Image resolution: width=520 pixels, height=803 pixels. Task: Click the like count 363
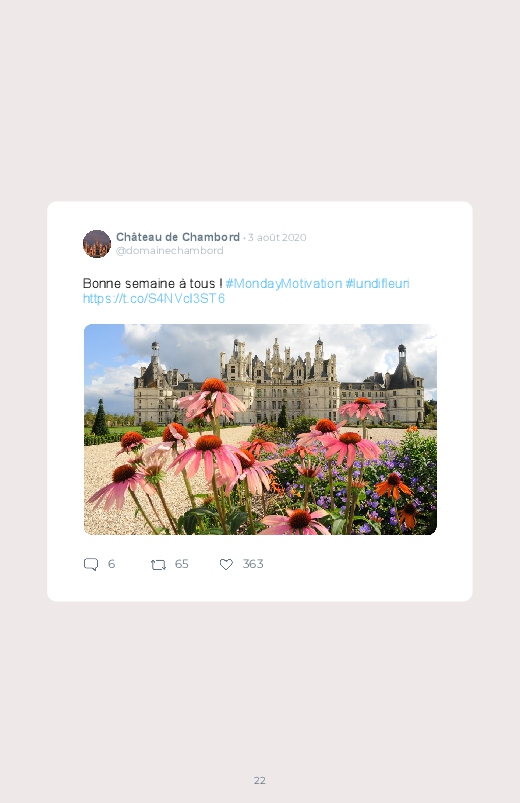coord(253,564)
